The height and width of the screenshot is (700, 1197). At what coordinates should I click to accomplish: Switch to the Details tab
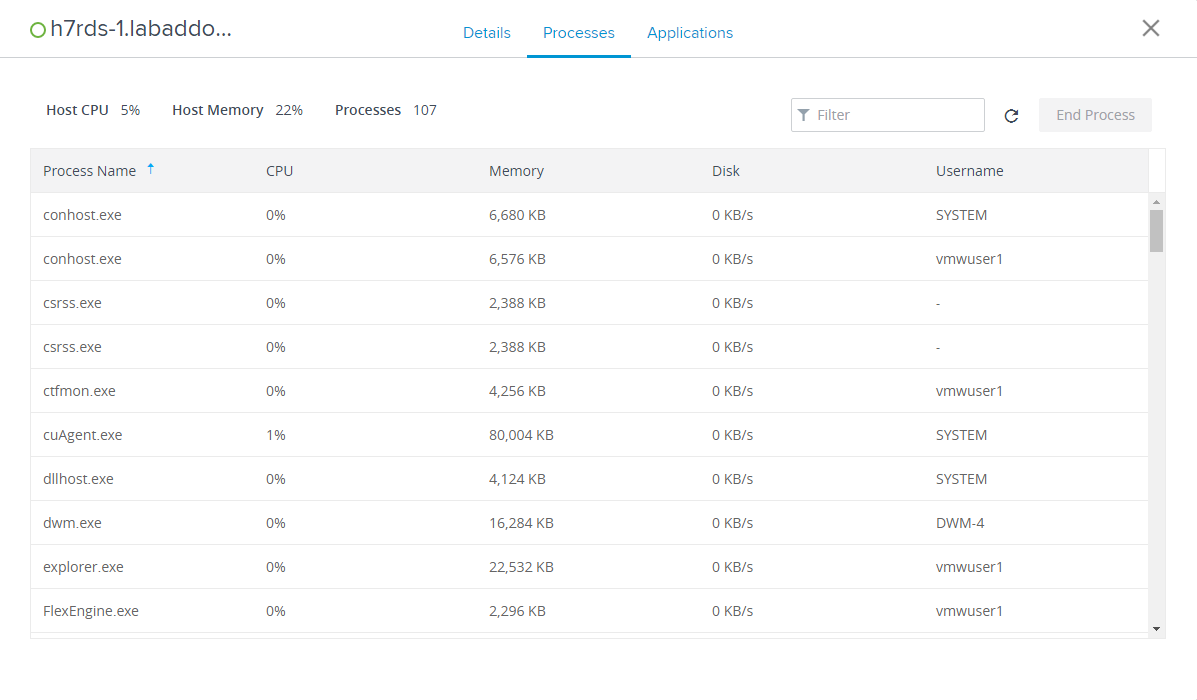tap(486, 33)
